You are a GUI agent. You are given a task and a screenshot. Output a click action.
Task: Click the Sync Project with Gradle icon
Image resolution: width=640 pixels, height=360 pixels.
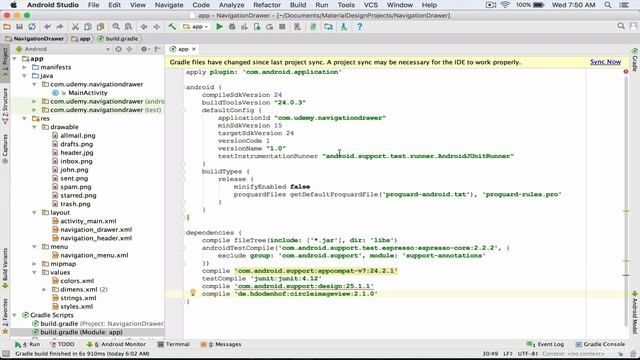pyautogui.click(x=313, y=27)
